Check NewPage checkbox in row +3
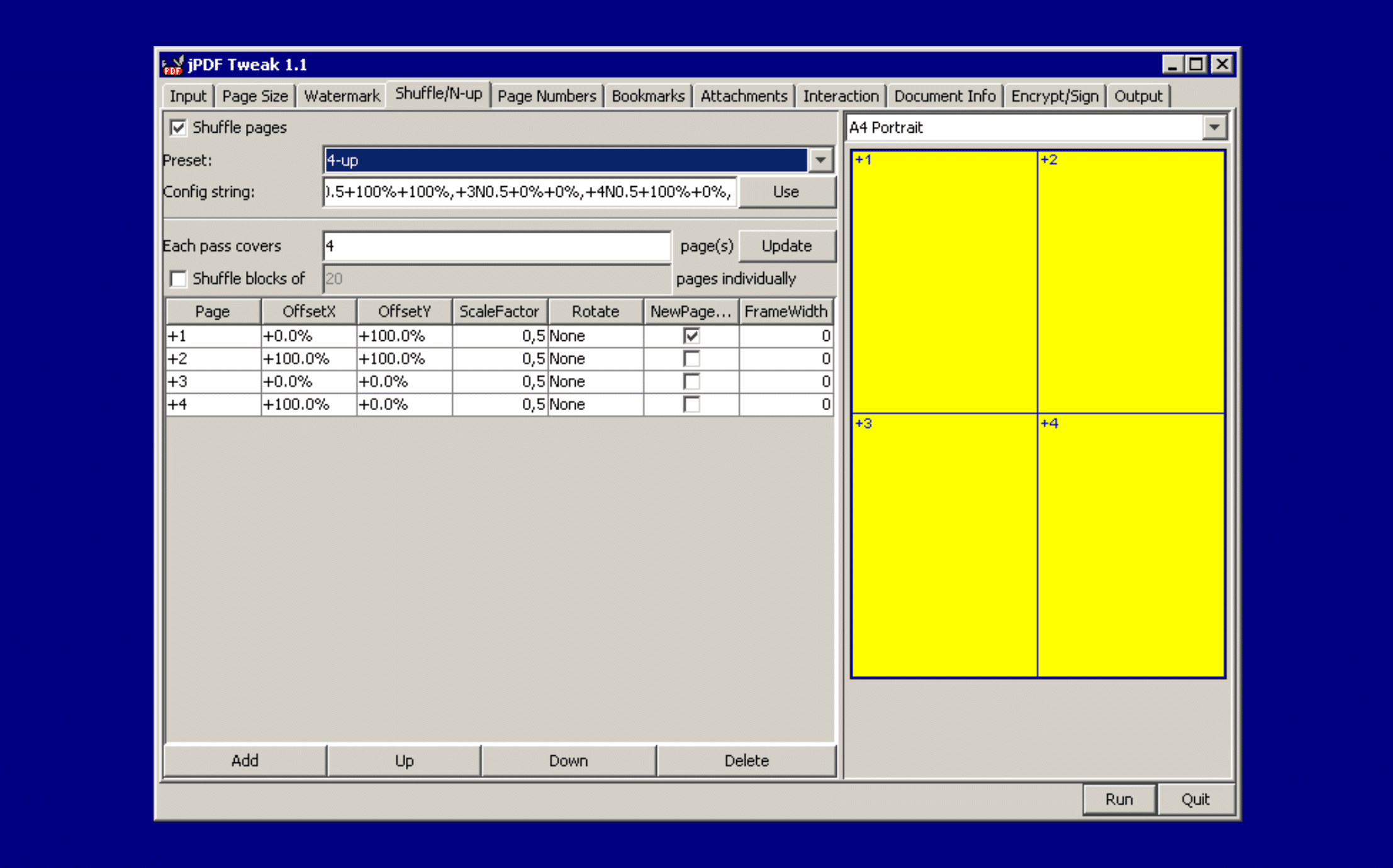Image resolution: width=1393 pixels, height=868 pixels. (x=691, y=381)
